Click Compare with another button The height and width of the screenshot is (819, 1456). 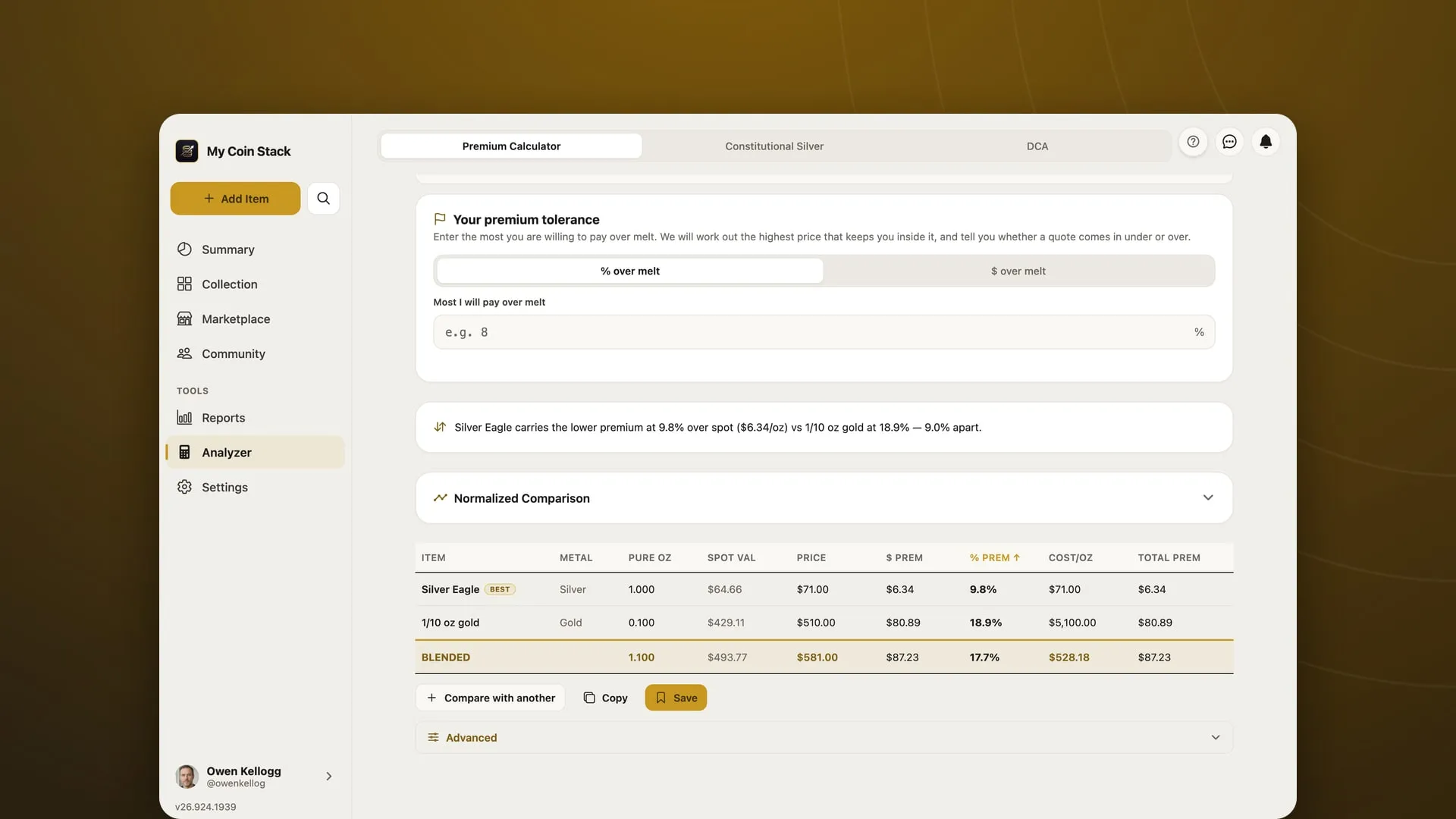pyautogui.click(x=490, y=698)
